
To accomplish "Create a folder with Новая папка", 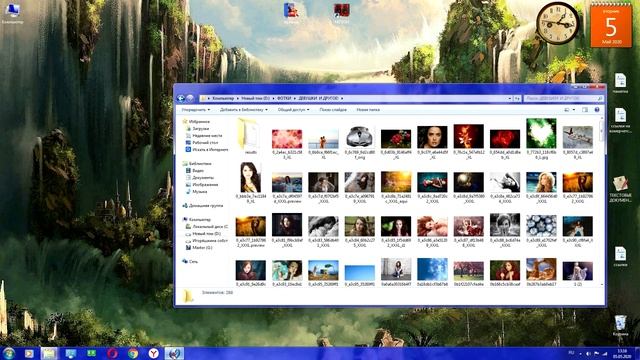I will [368, 110].
